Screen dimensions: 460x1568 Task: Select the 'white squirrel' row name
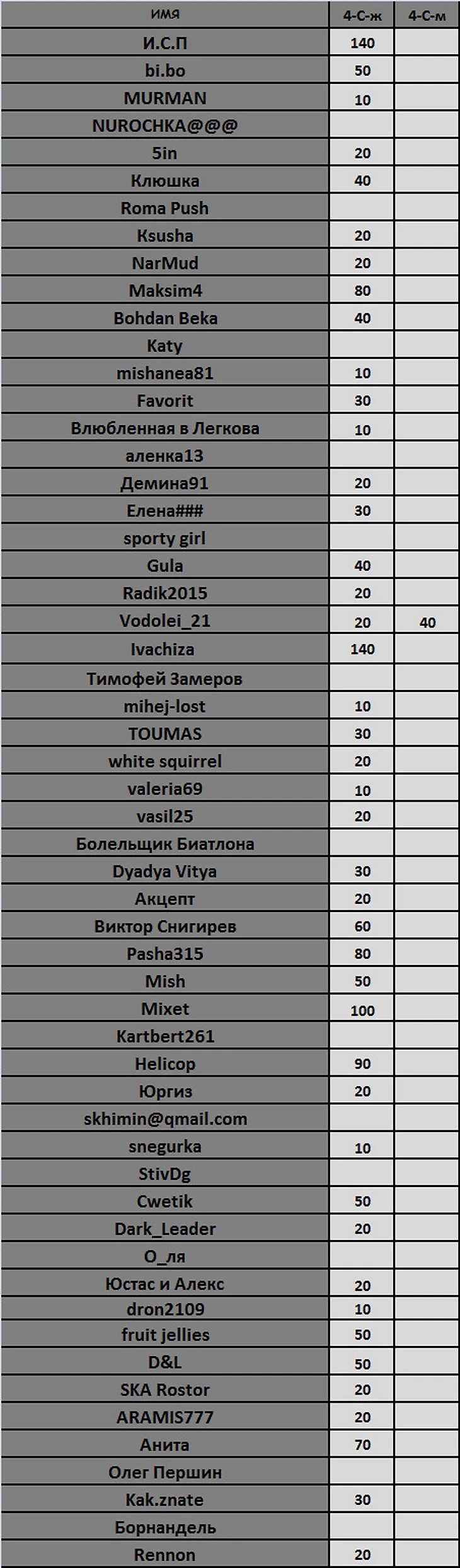pyautogui.click(x=164, y=761)
